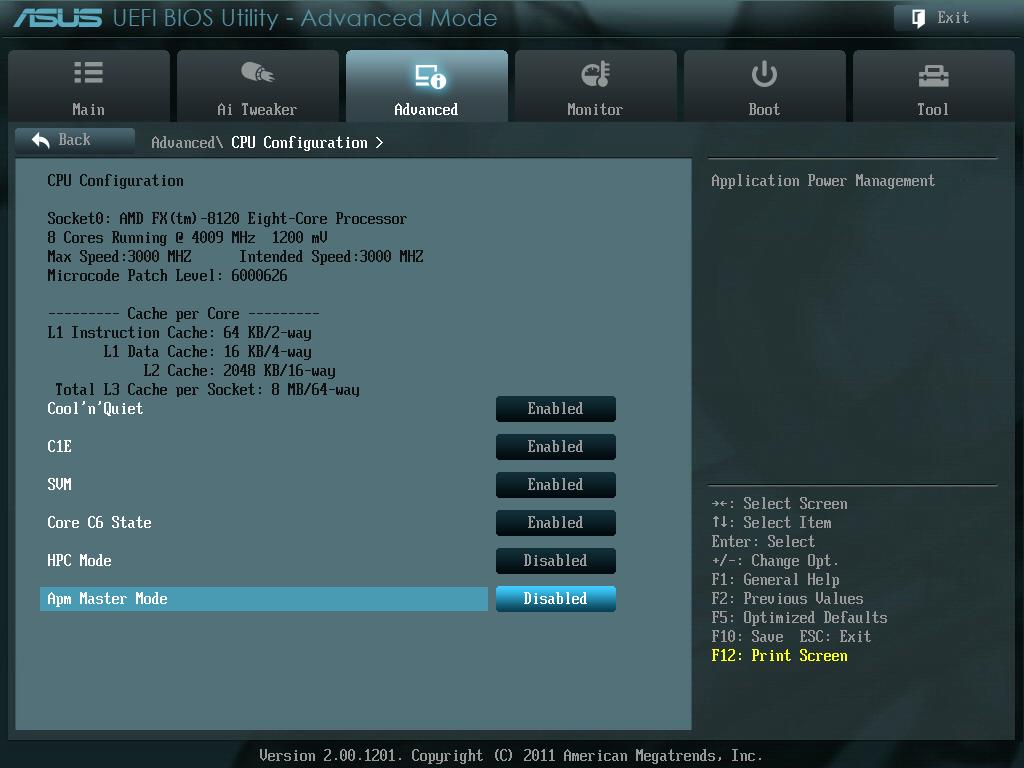Click the L1 Instruction Cache line
1024x768 pixels.
coord(179,333)
